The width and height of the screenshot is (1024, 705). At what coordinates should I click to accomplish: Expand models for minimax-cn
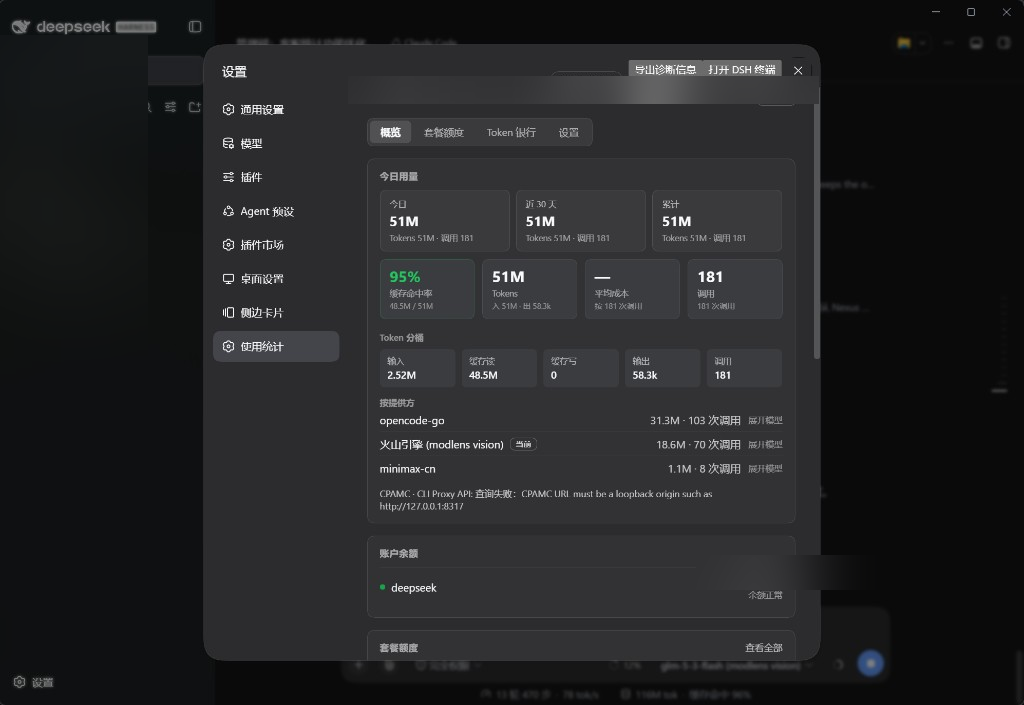765,469
